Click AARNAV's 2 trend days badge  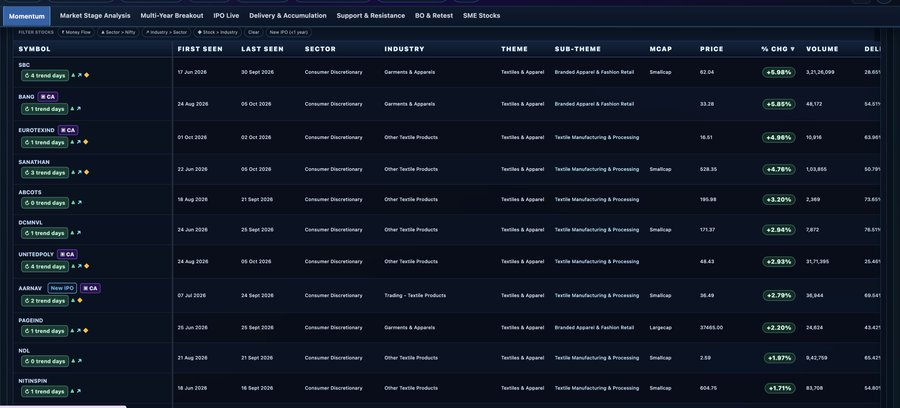pyautogui.click(x=45, y=300)
